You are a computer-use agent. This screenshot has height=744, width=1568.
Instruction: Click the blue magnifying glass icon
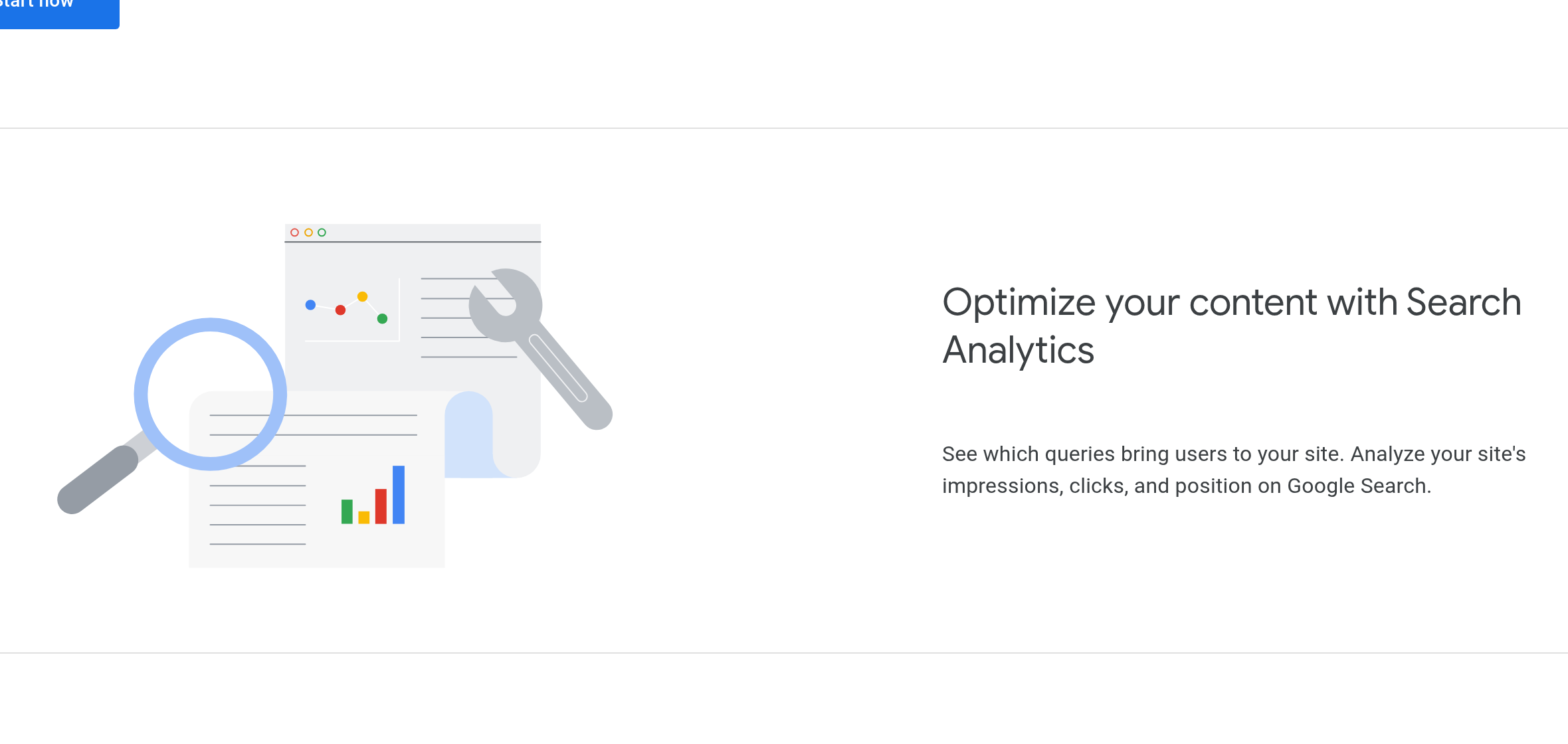[209, 392]
